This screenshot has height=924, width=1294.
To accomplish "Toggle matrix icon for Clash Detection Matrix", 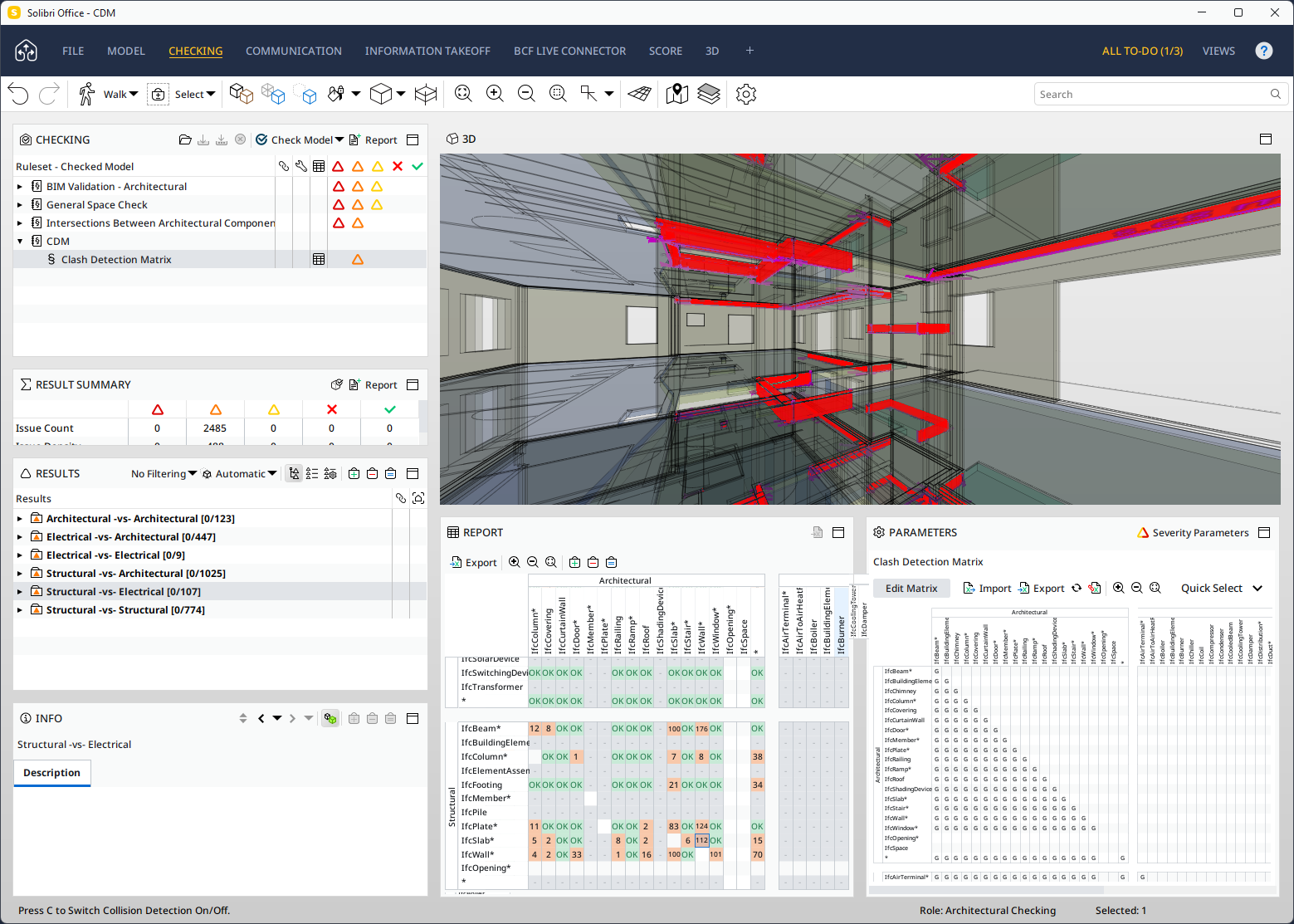I will (319, 260).
